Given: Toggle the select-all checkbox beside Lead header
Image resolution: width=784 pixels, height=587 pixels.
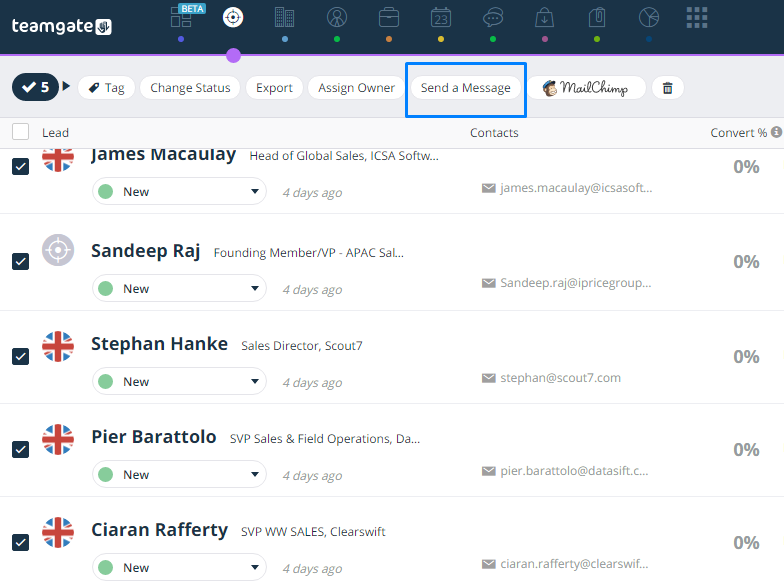Looking at the screenshot, I should 20,132.
